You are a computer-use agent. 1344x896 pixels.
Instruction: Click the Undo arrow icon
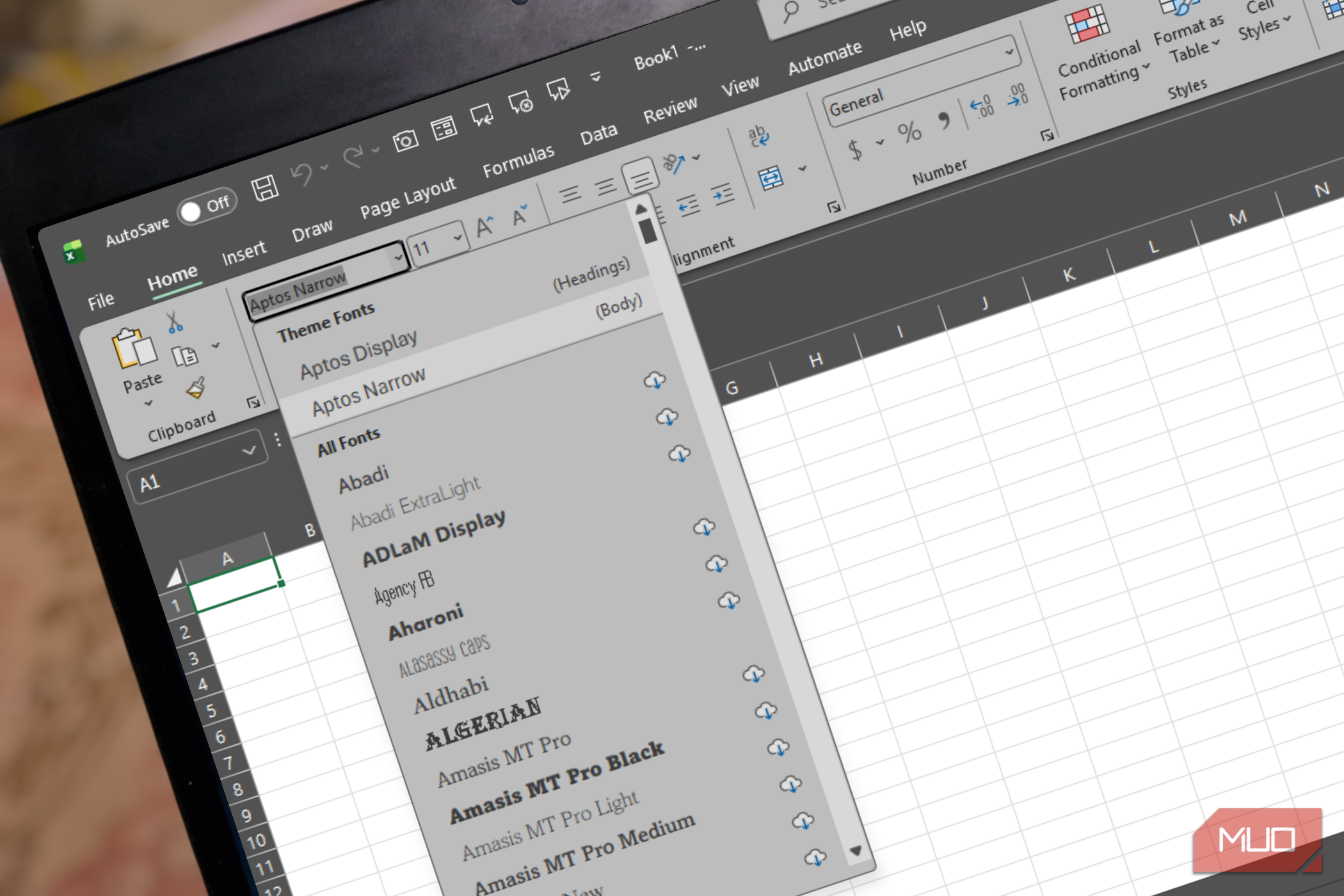301,174
